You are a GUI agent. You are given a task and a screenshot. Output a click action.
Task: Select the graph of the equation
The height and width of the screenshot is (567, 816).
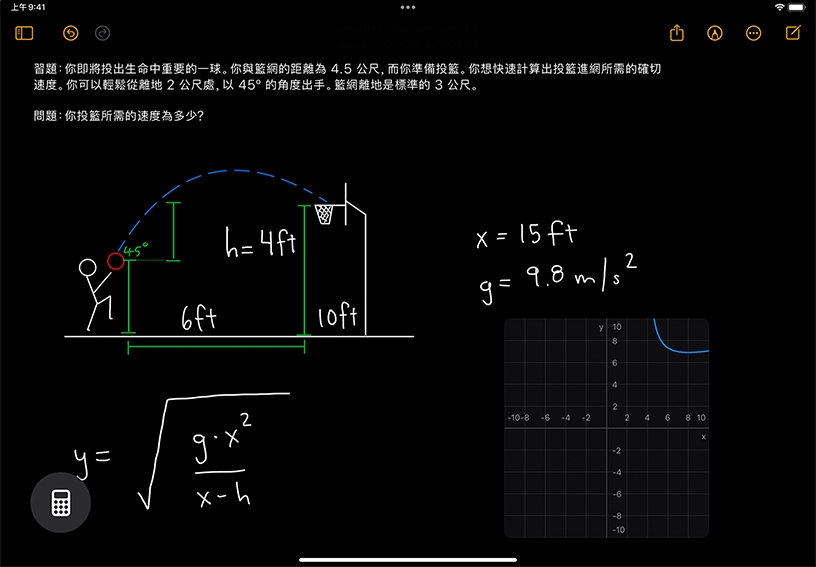tap(606, 428)
